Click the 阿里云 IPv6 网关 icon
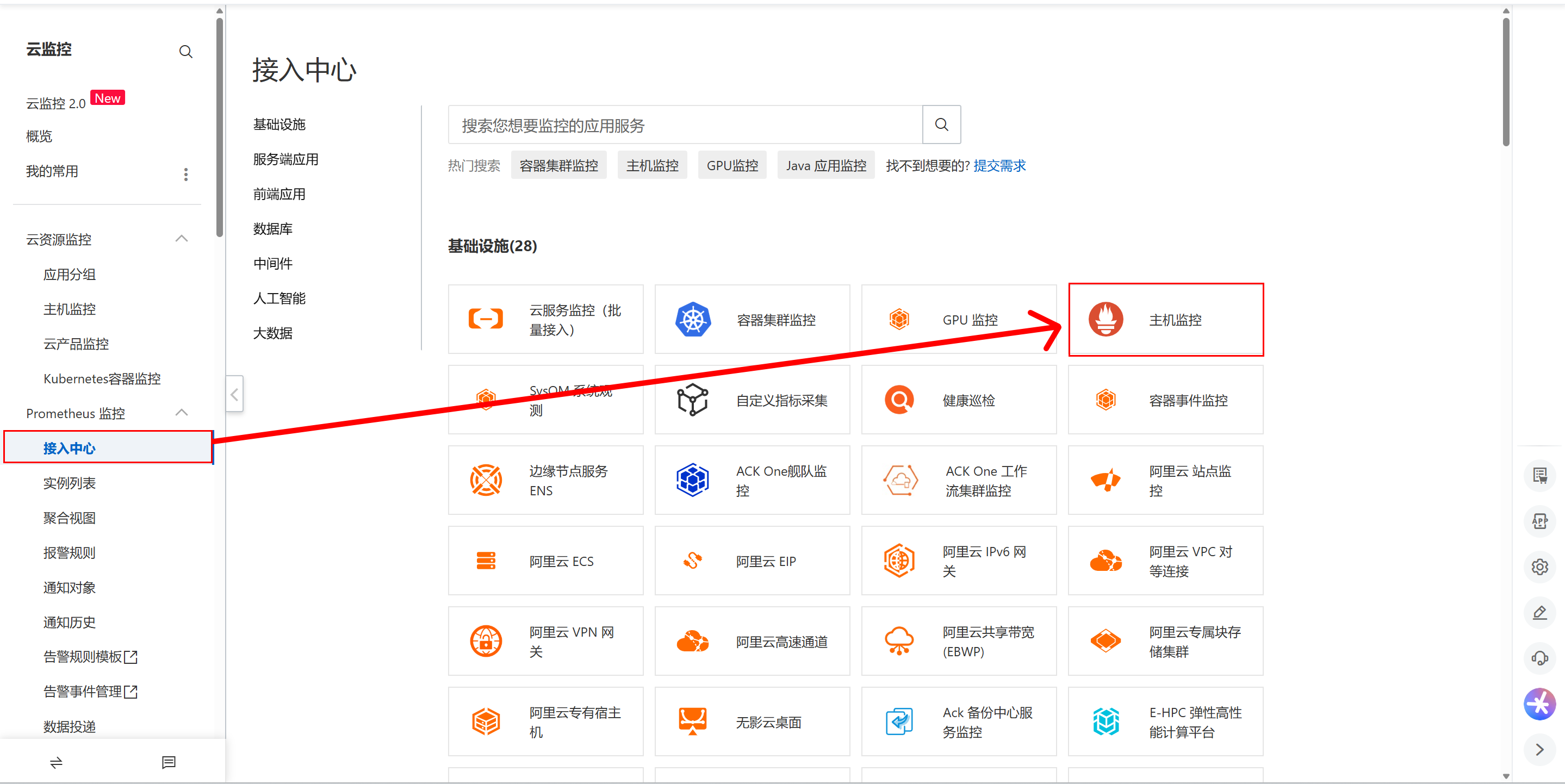 tap(899, 561)
